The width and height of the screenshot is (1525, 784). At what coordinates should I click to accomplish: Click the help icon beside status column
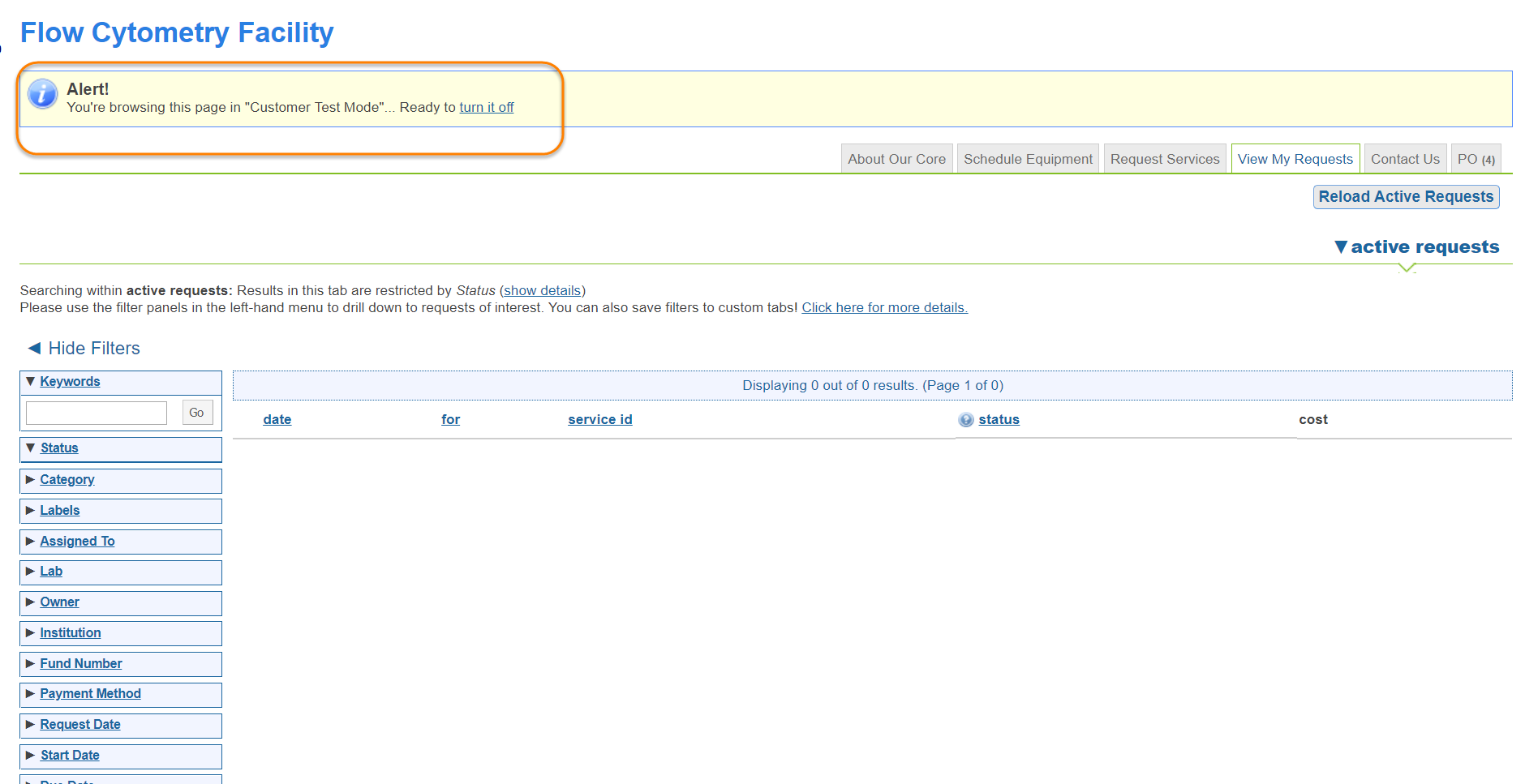pyautogui.click(x=965, y=420)
